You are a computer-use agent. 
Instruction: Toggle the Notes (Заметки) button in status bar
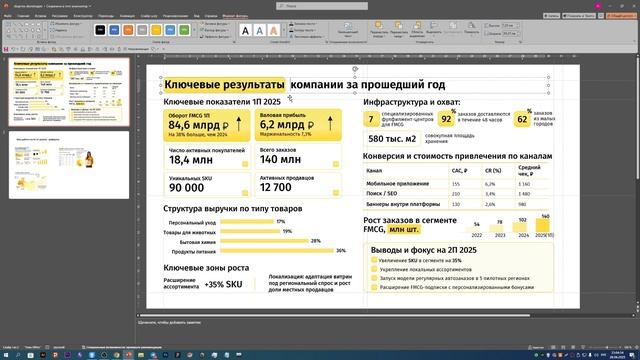[x=536, y=347]
